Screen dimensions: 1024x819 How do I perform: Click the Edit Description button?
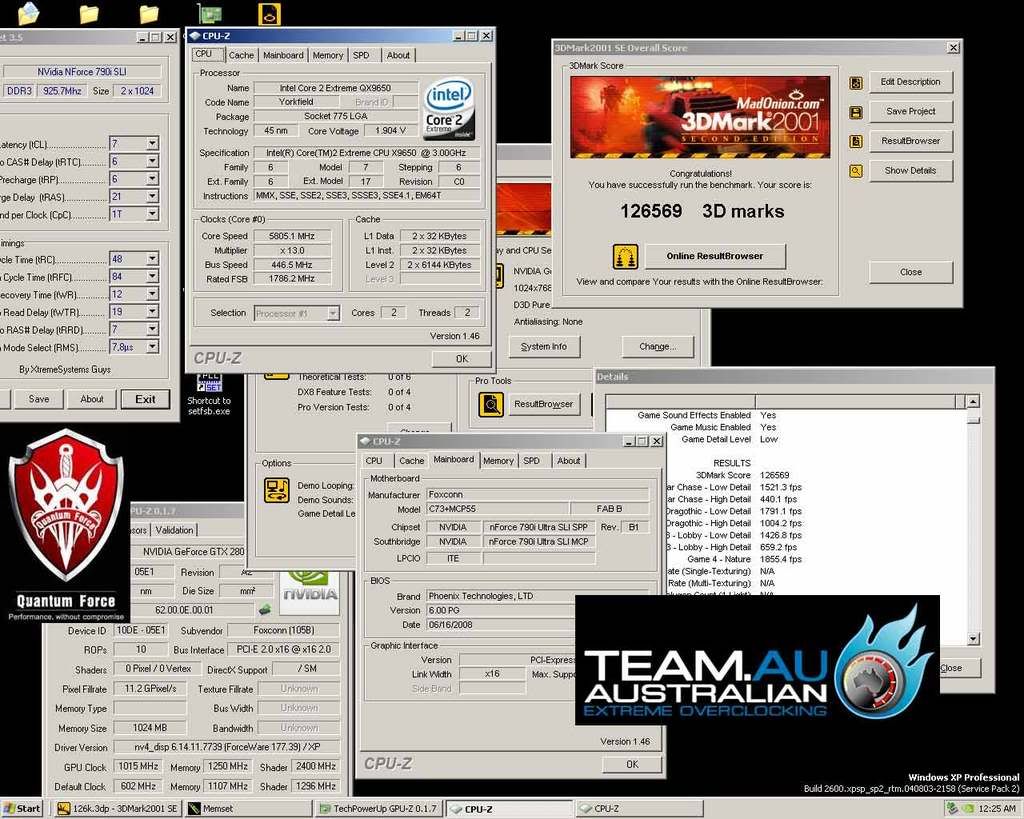coord(910,82)
